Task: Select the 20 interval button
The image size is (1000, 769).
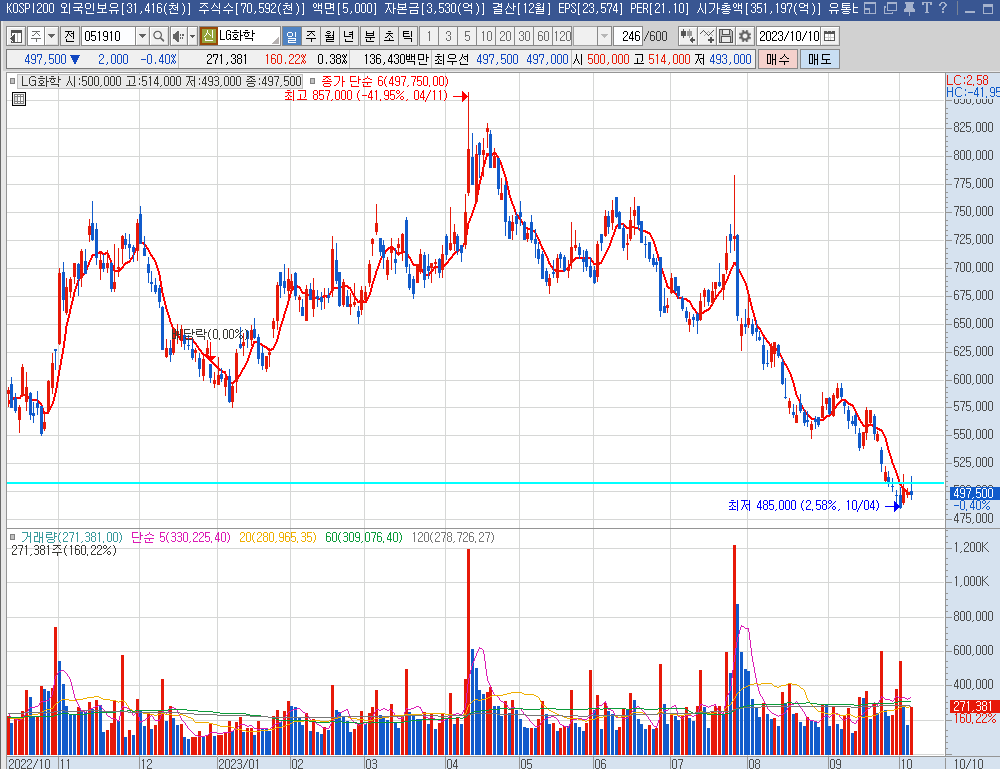Action: [x=506, y=36]
